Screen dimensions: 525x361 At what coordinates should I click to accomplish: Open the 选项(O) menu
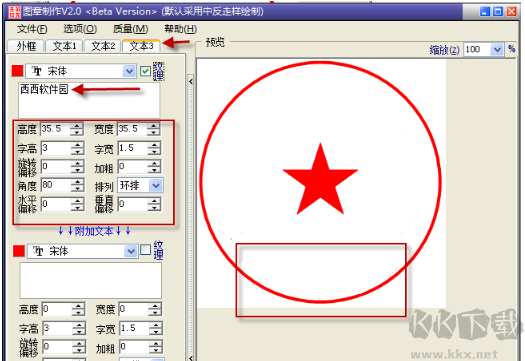[80, 29]
